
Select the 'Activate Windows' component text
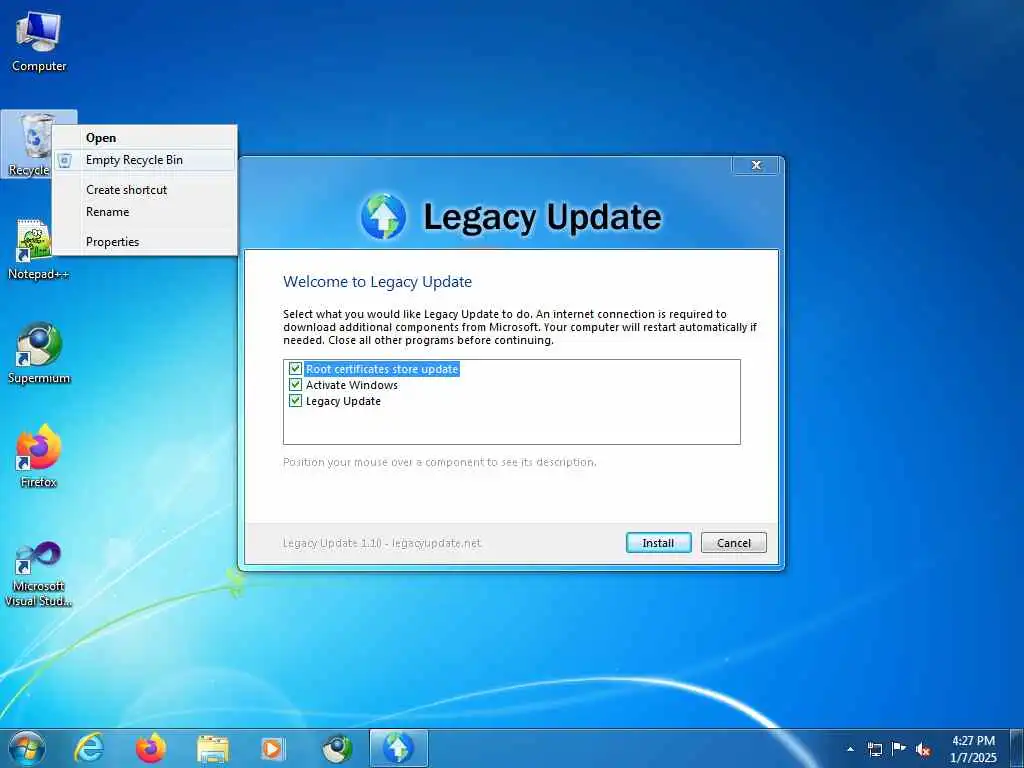click(x=351, y=385)
